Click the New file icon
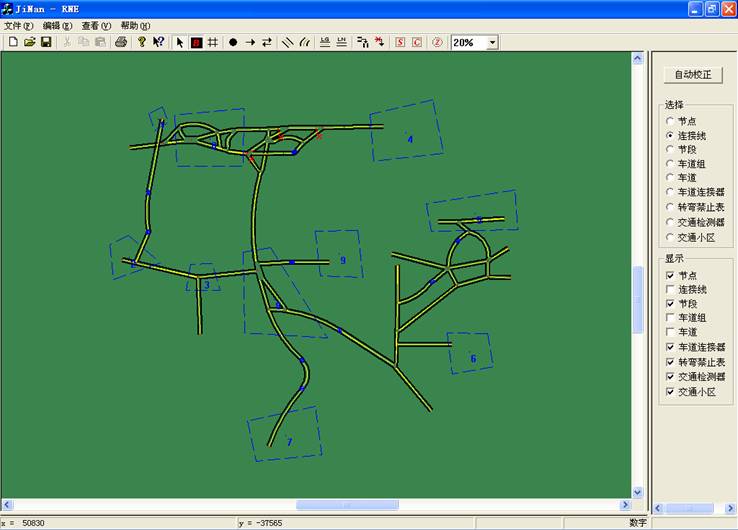The image size is (738, 530). 13,43
